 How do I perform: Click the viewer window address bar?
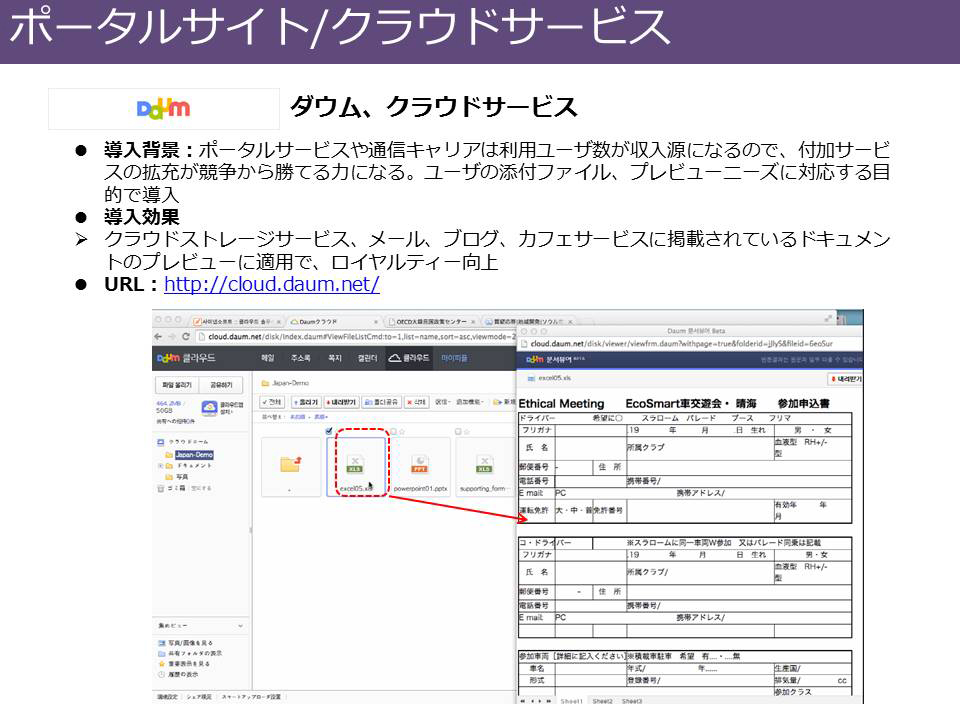690,343
